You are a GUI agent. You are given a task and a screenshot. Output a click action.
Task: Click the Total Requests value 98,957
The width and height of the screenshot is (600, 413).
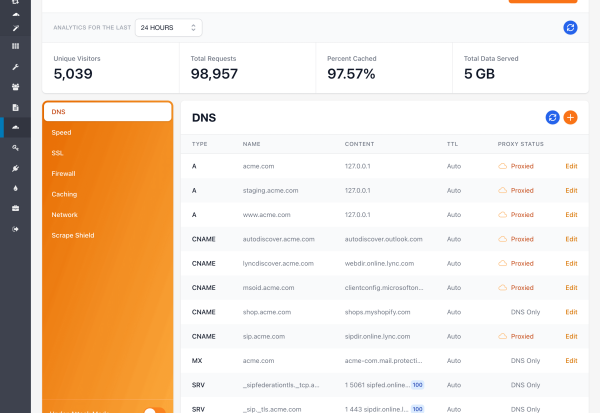[214, 73]
